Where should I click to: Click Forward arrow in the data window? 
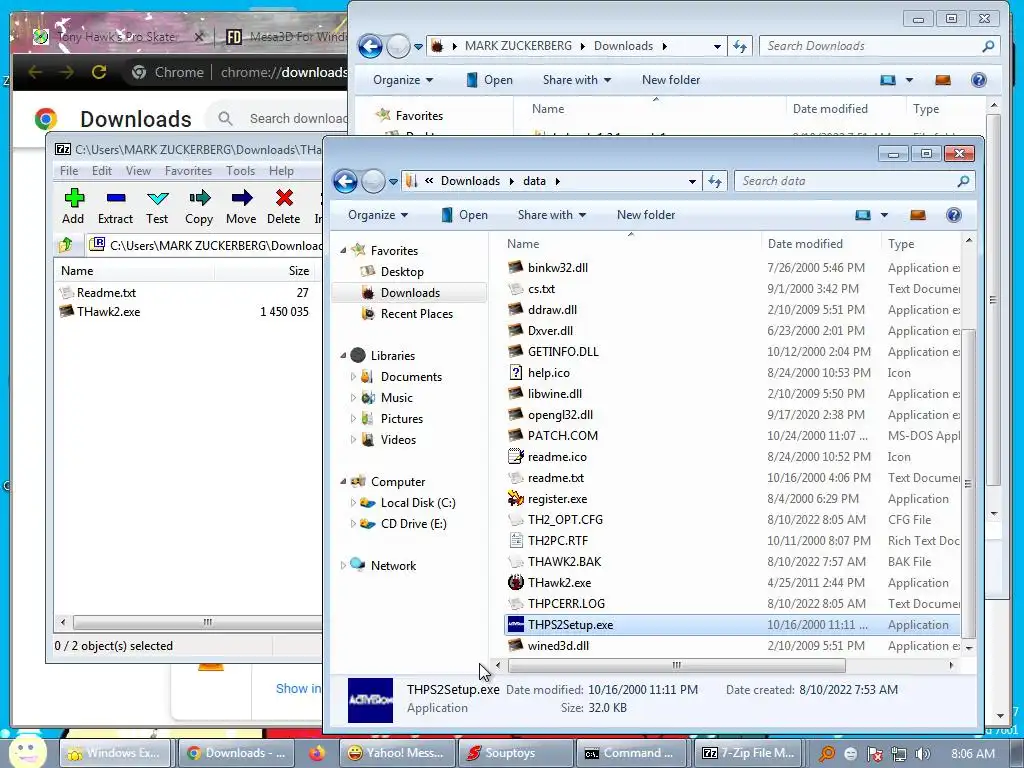[x=373, y=181]
